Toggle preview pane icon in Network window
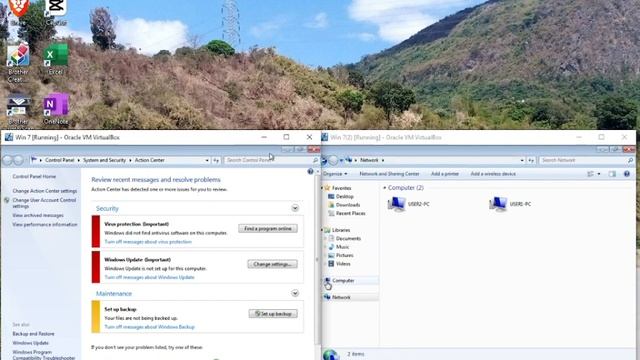This screenshot has width=640, height=360. click(612, 174)
